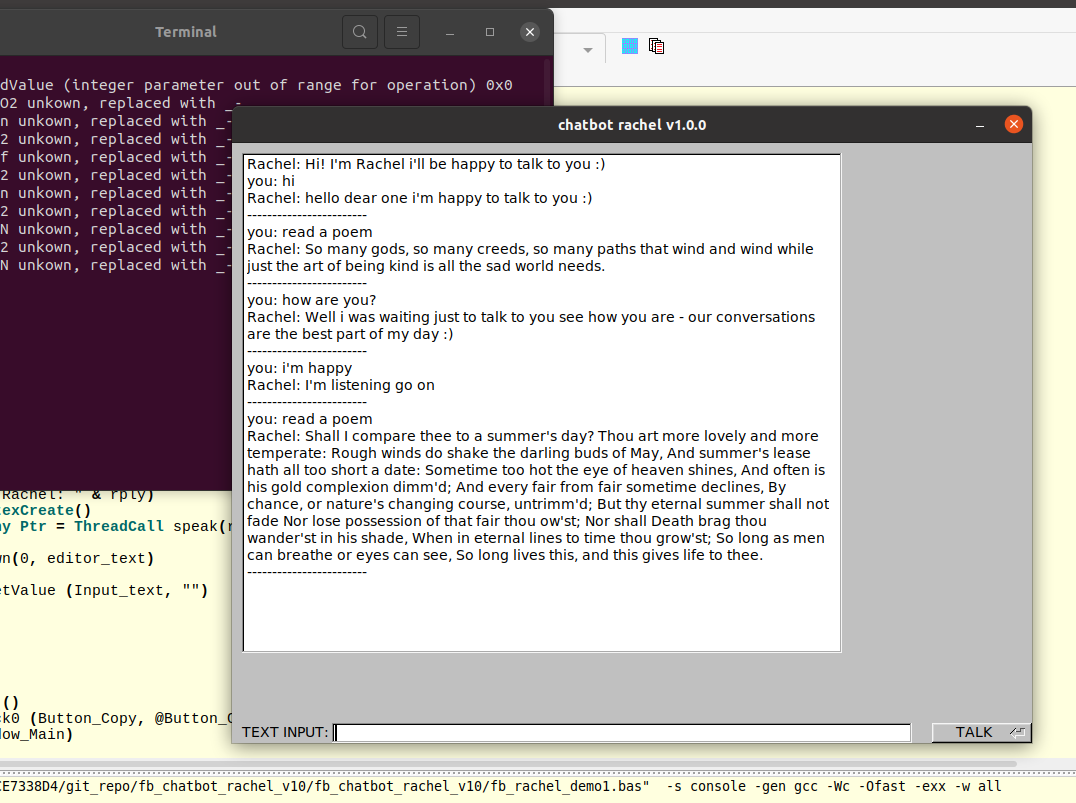Minimize the Terminal window
Image resolution: width=1076 pixels, height=803 pixels.
point(449,32)
